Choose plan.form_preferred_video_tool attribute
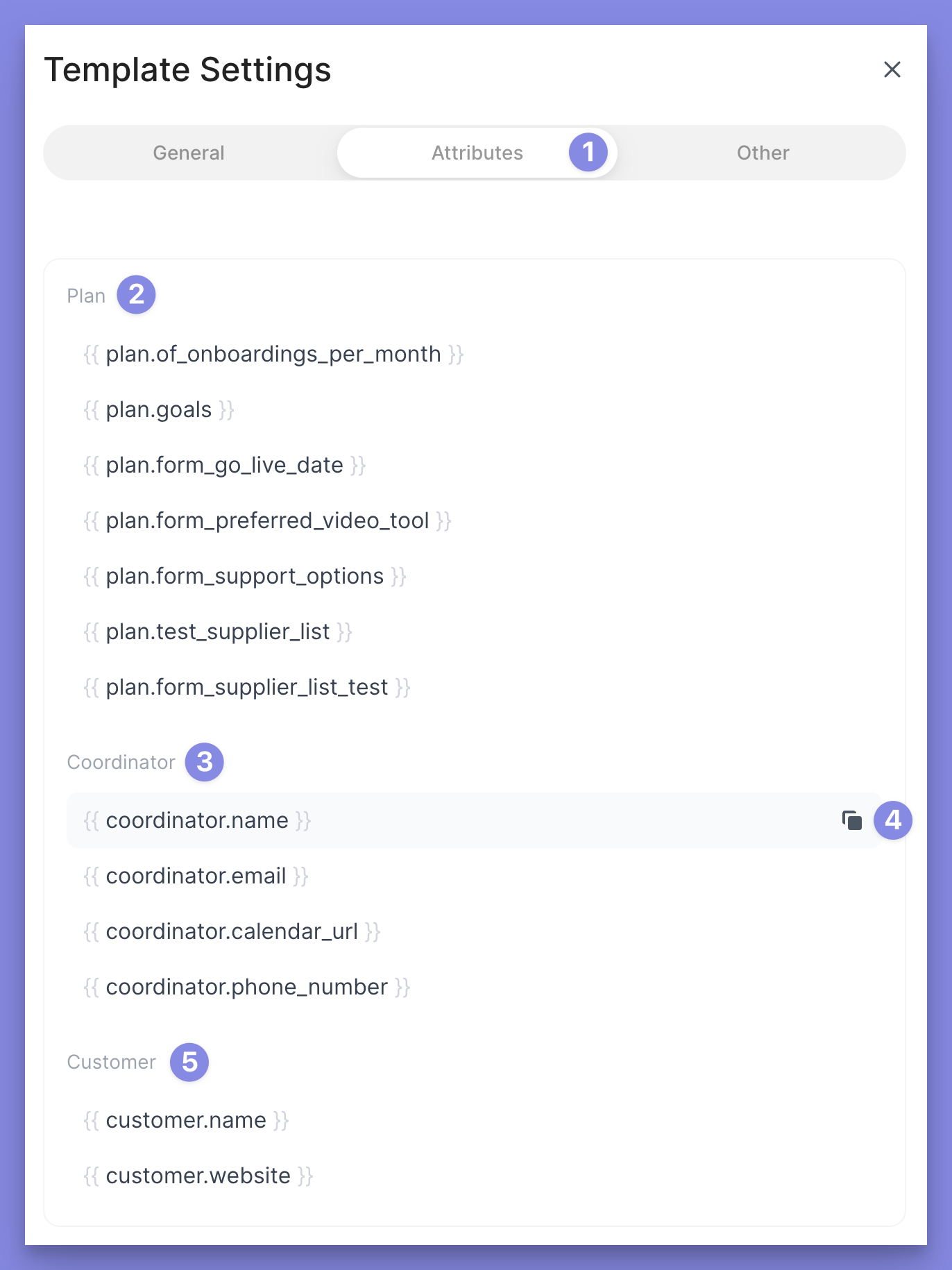This screenshot has height=1270, width=952. [x=268, y=520]
